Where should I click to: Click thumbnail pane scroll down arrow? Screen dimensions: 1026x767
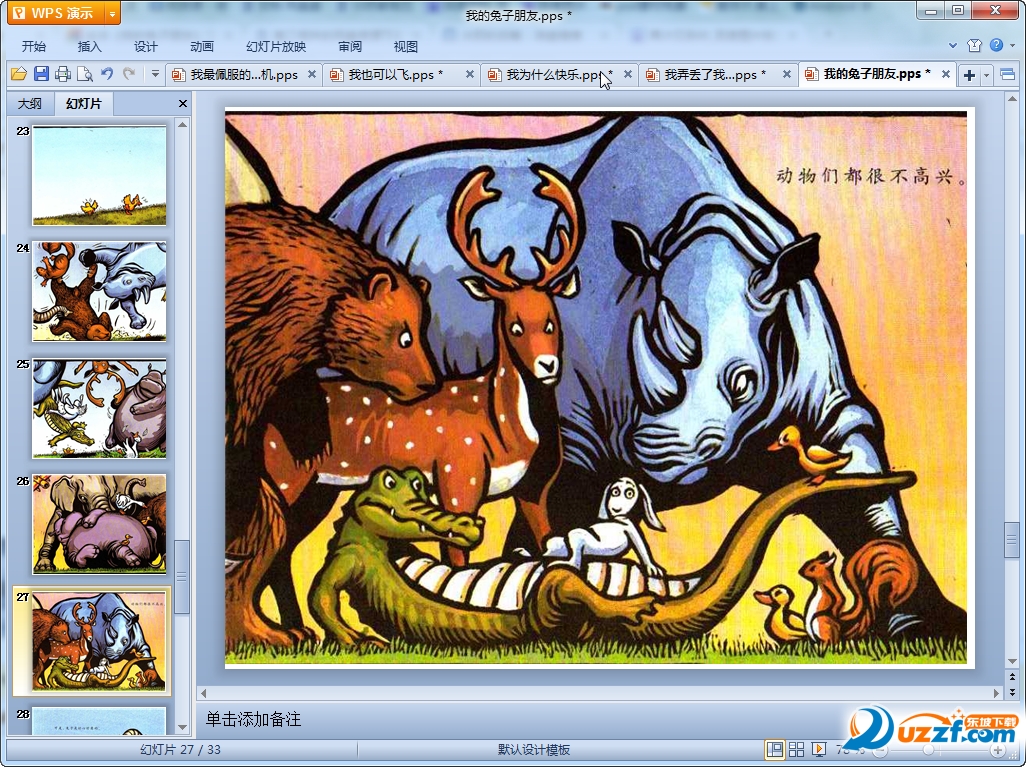tap(183, 727)
